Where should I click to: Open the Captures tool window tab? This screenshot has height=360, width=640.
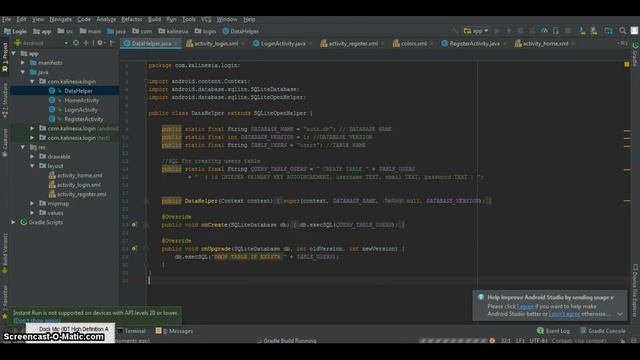point(4,143)
